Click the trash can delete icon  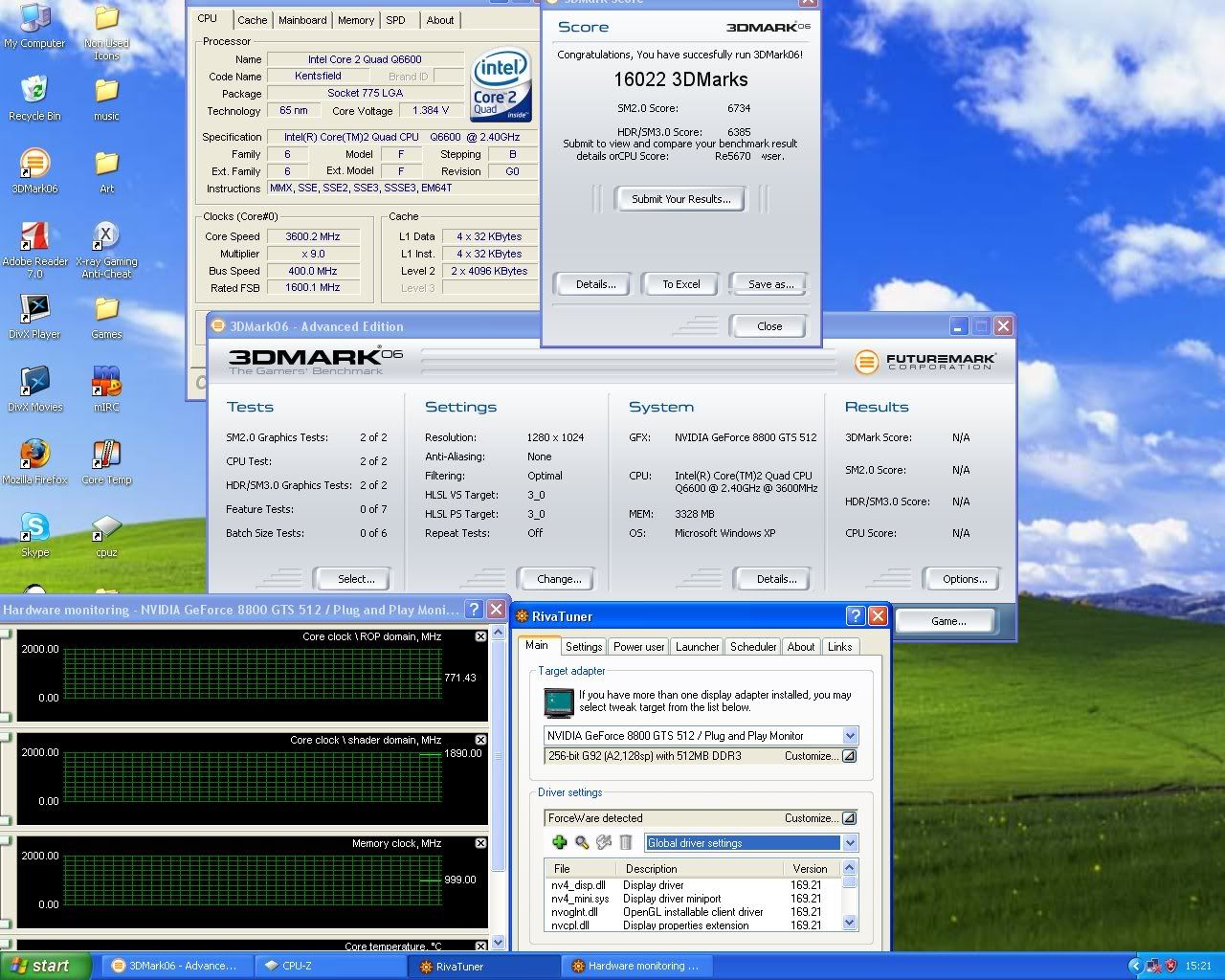tap(626, 842)
